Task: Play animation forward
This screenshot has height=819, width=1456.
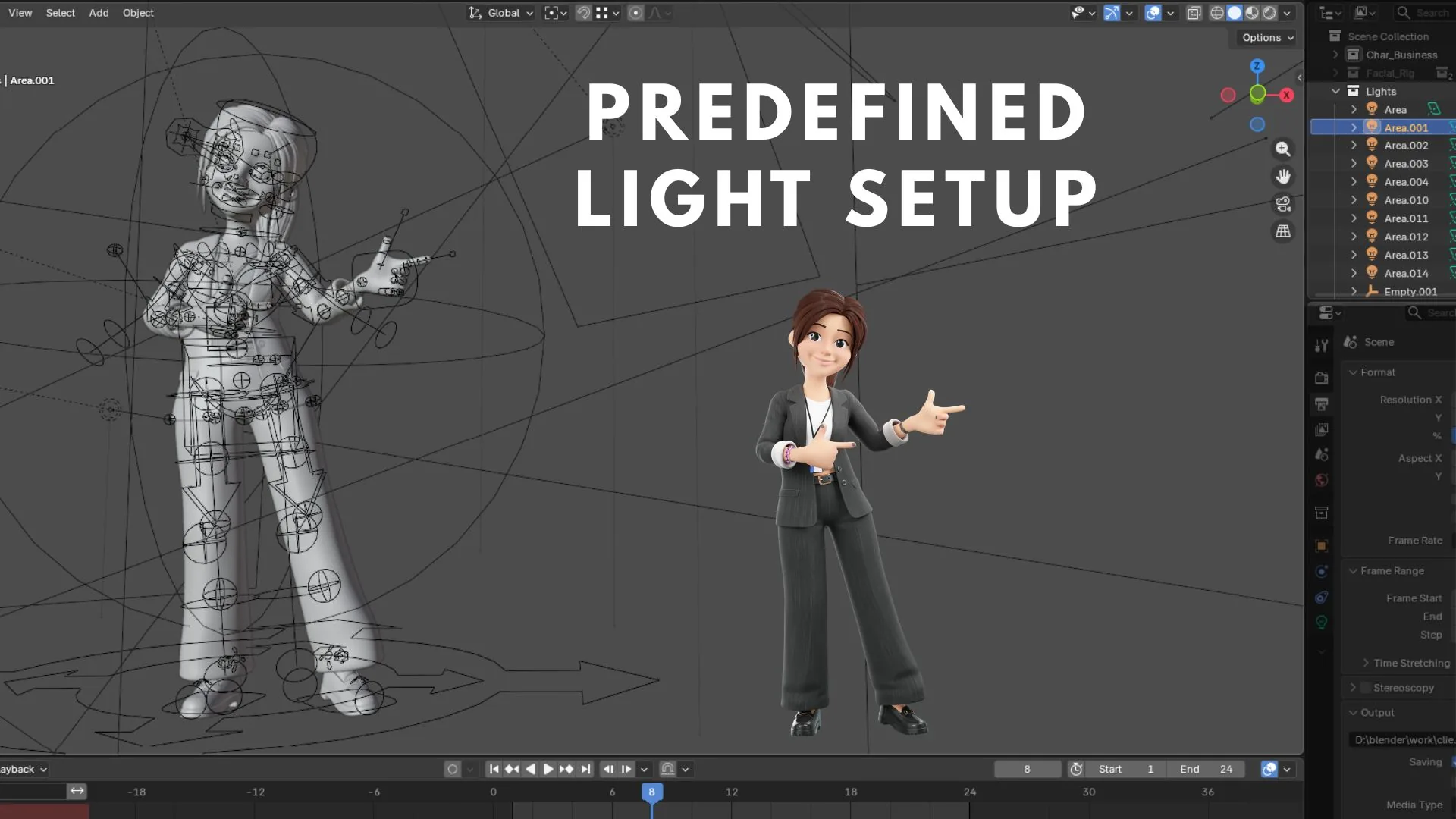Action: 548,769
